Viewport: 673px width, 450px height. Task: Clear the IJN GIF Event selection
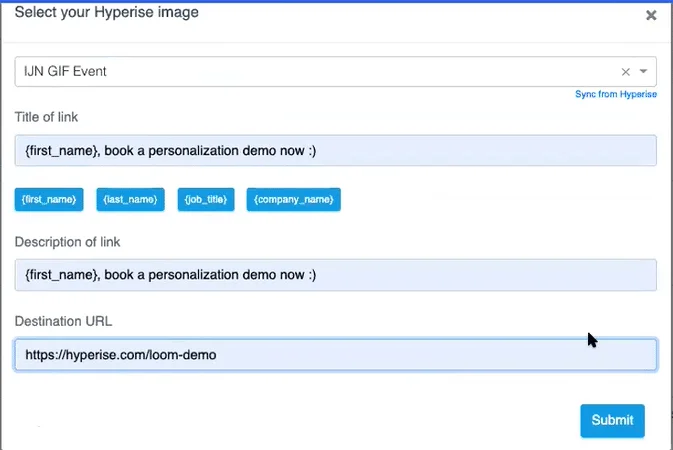pyautogui.click(x=625, y=72)
